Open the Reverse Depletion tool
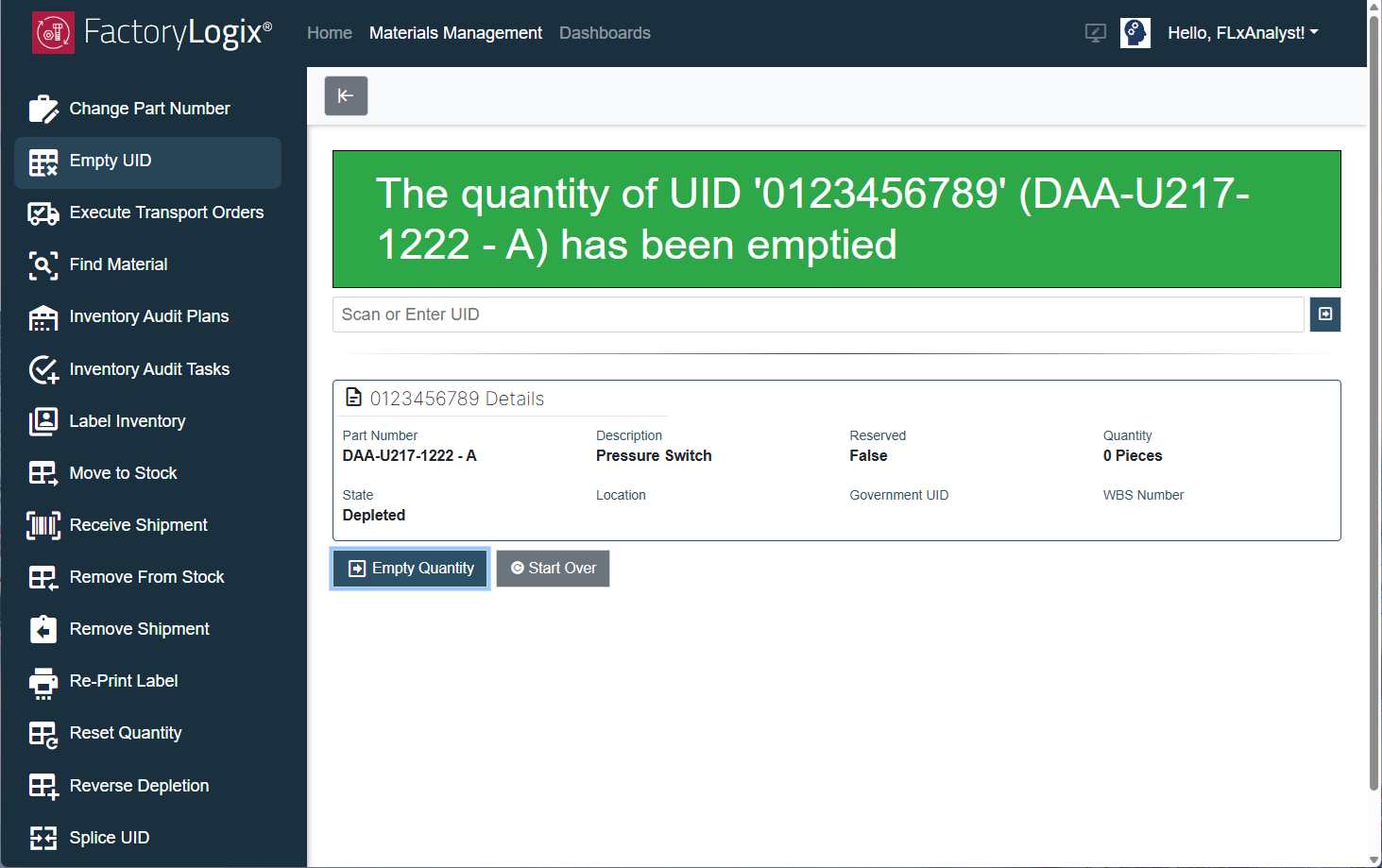 [139, 785]
